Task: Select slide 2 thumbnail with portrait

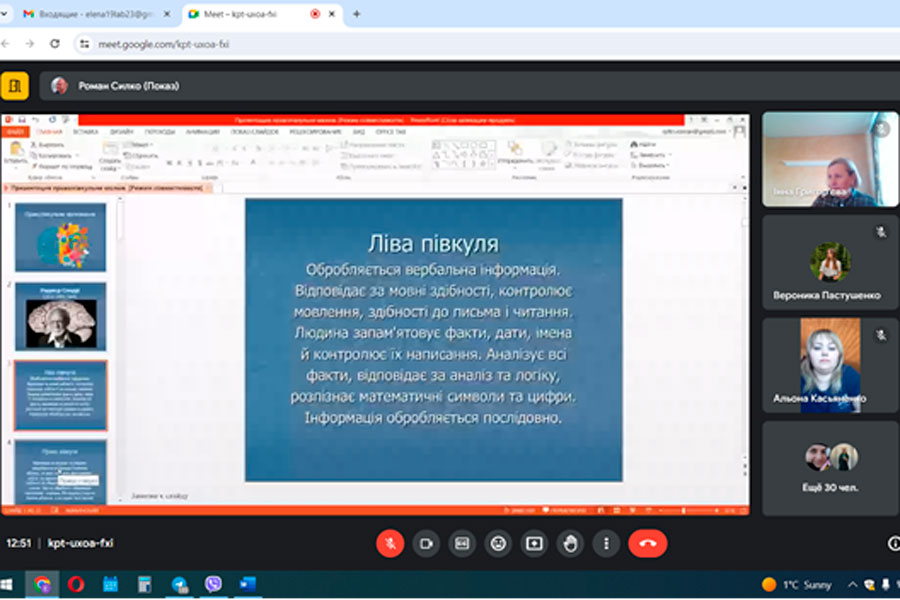Action: pos(60,316)
